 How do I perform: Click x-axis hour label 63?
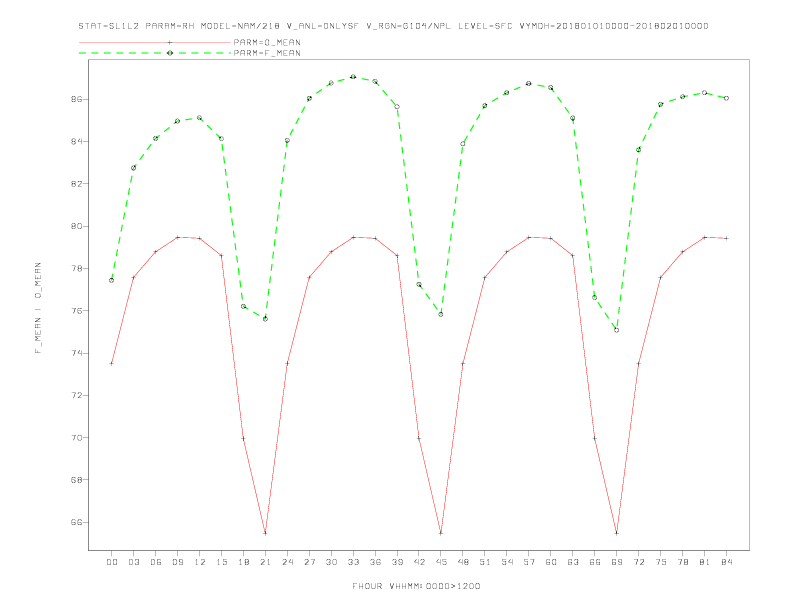point(573,562)
